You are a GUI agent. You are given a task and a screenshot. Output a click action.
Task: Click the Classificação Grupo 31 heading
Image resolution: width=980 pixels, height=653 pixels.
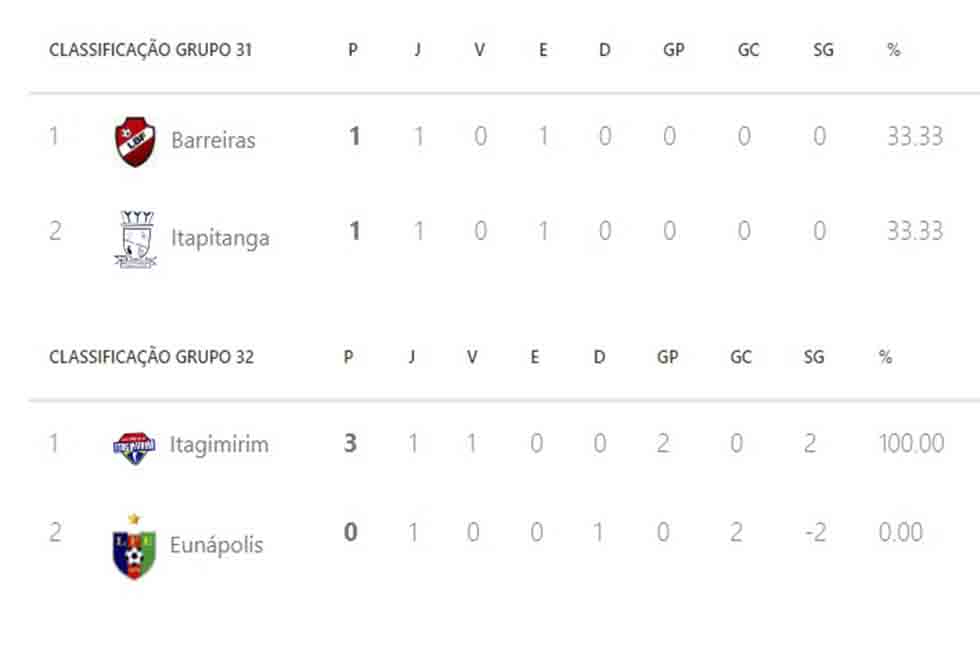coord(151,49)
